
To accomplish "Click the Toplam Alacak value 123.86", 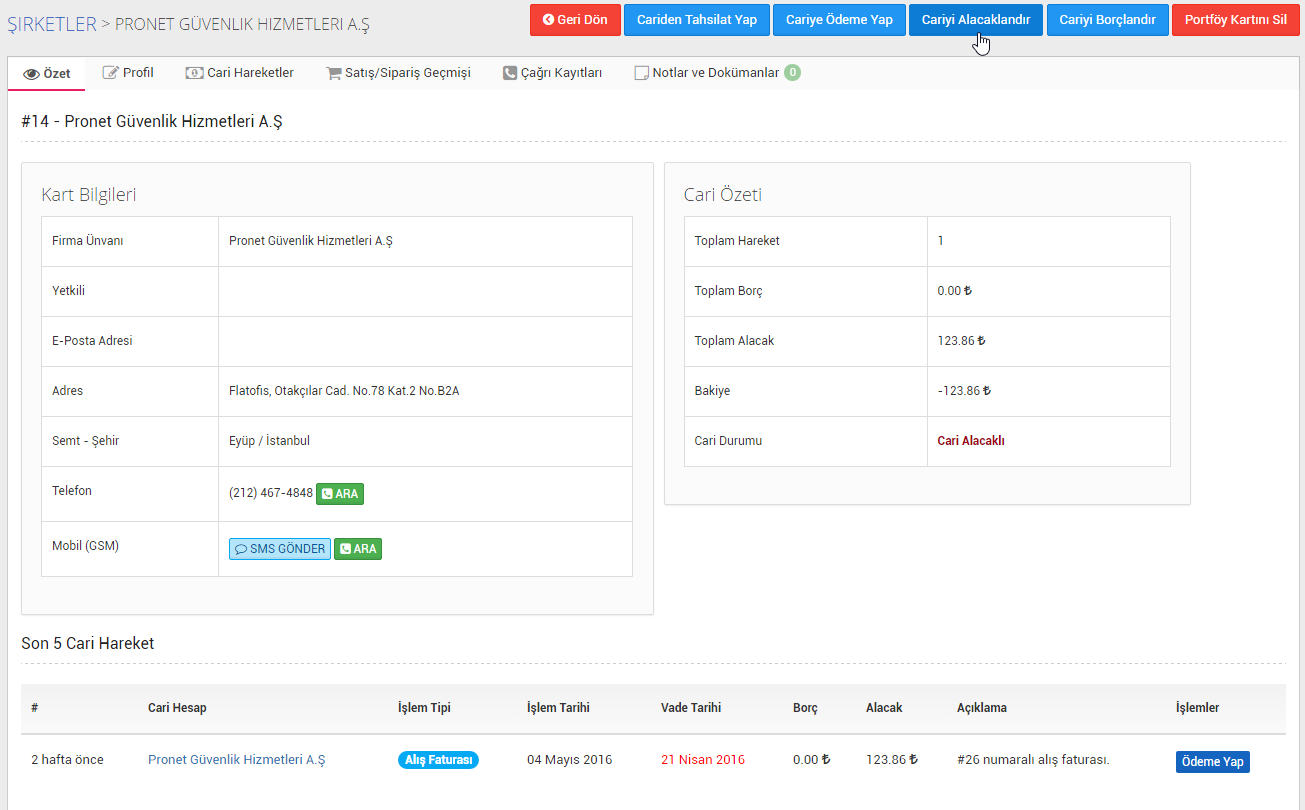I will [x=961, y=341].
